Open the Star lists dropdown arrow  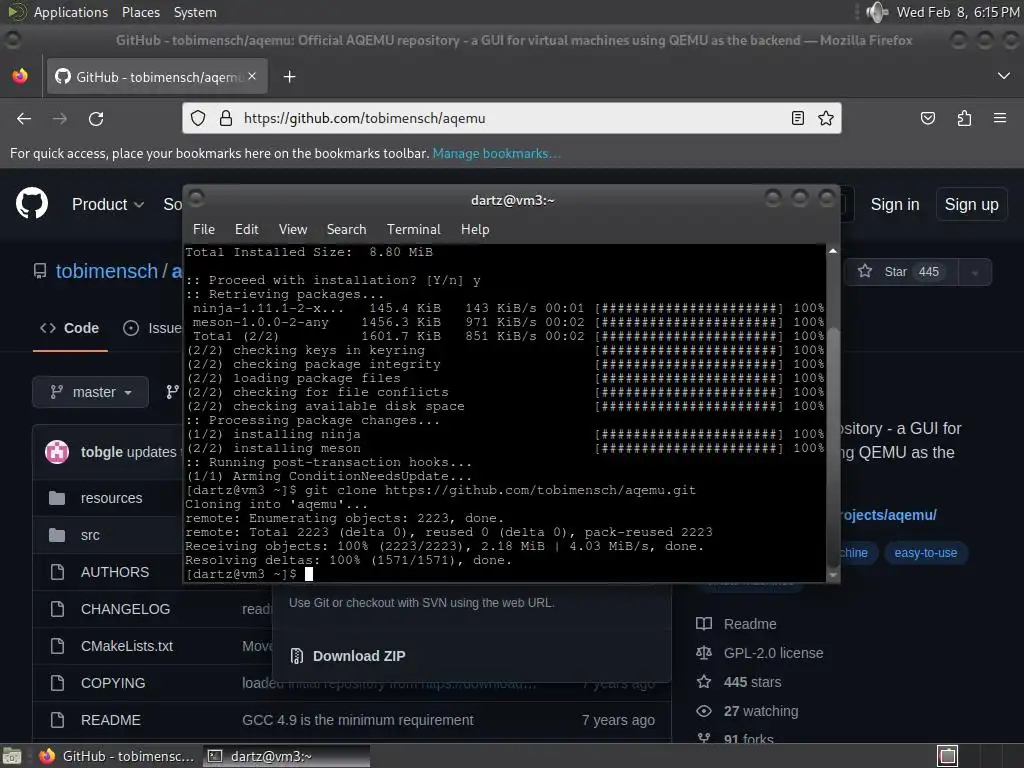click(x=975, y=272)
